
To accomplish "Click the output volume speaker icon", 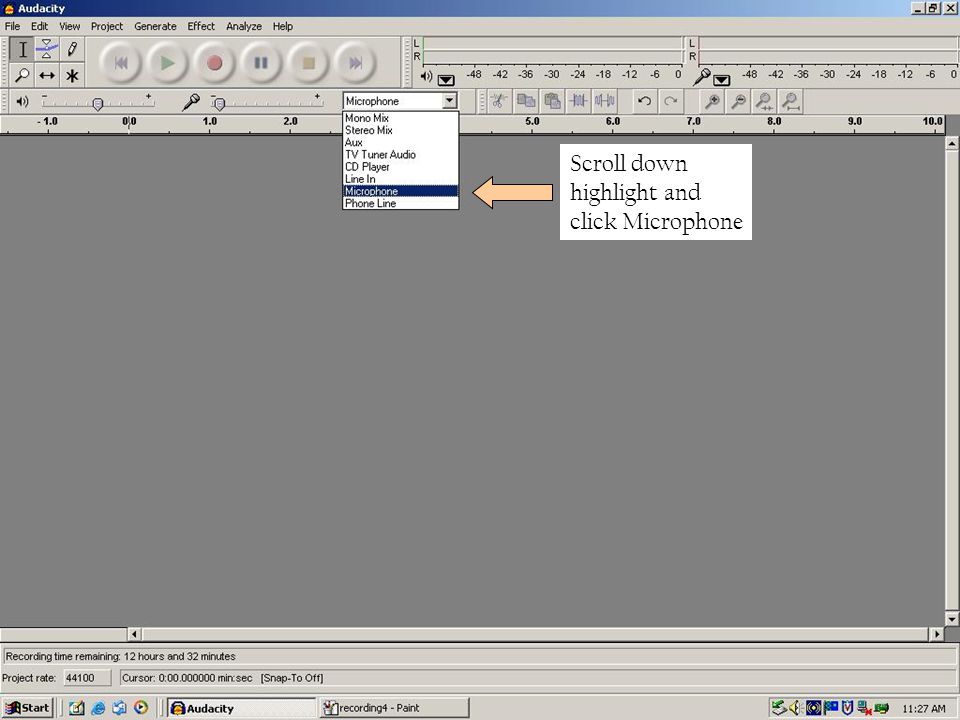I will click(22, 102).
